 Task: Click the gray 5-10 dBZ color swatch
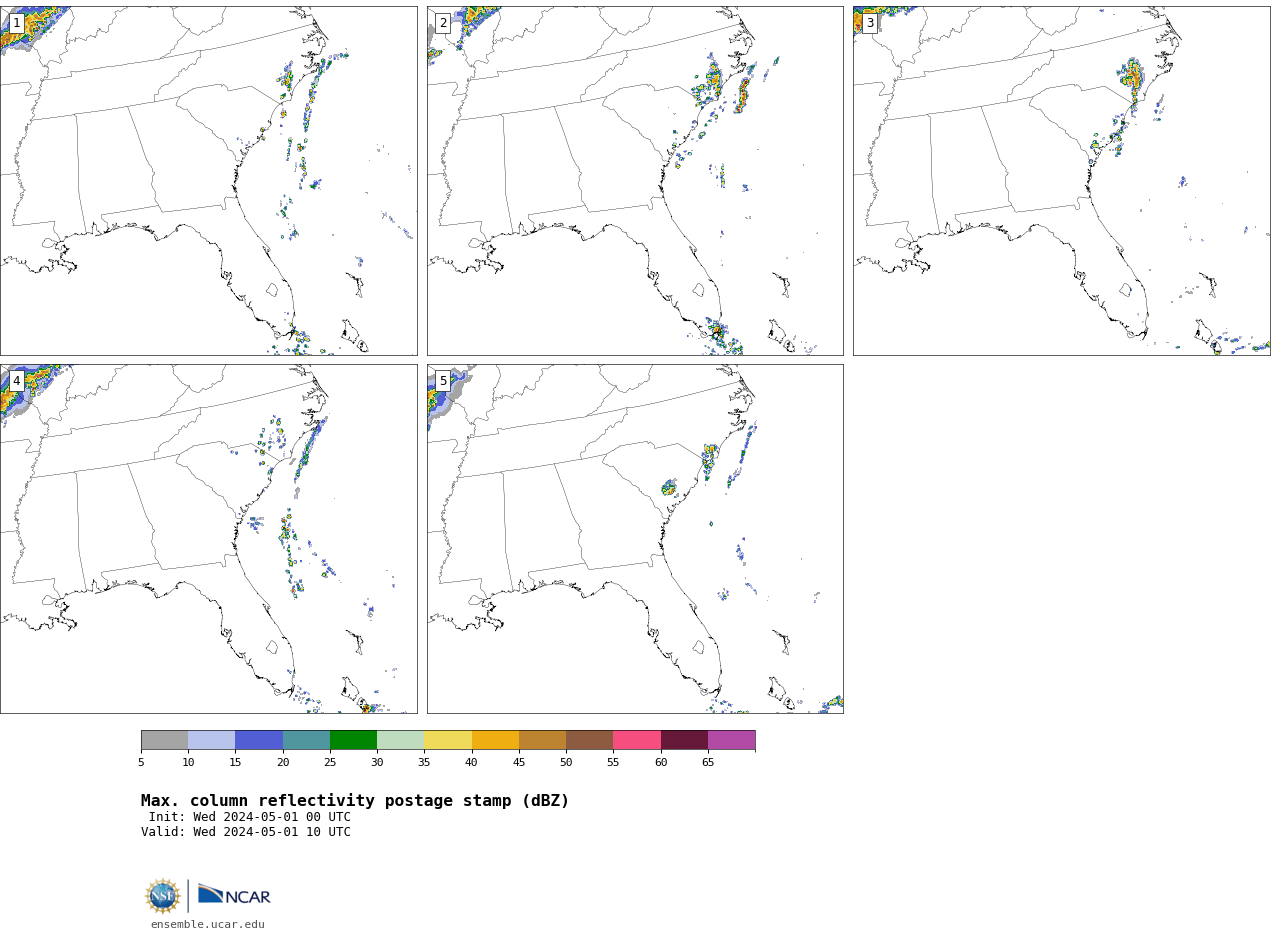pos(164,740)
